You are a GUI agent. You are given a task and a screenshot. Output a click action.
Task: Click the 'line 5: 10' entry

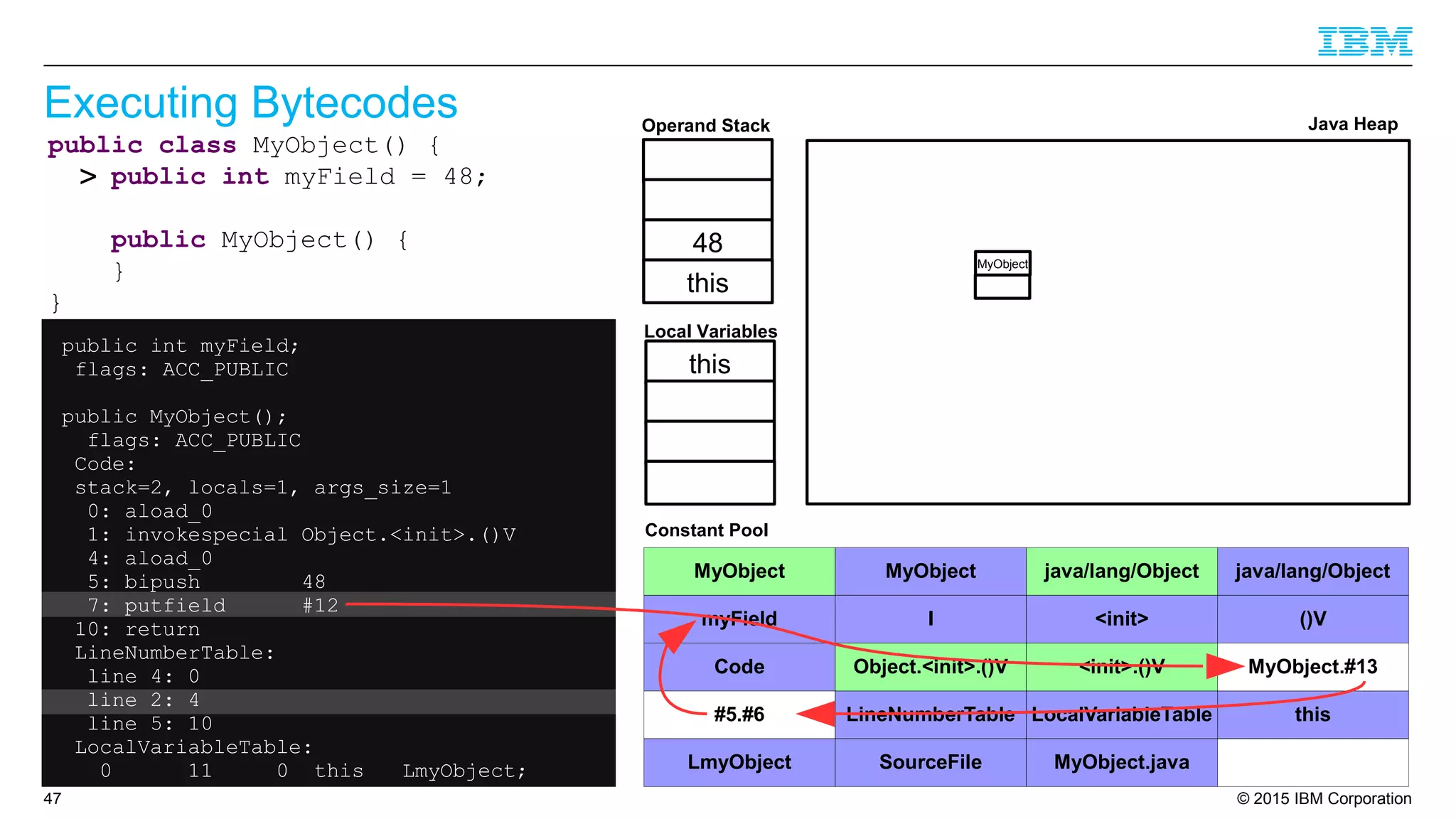(150, 724)
